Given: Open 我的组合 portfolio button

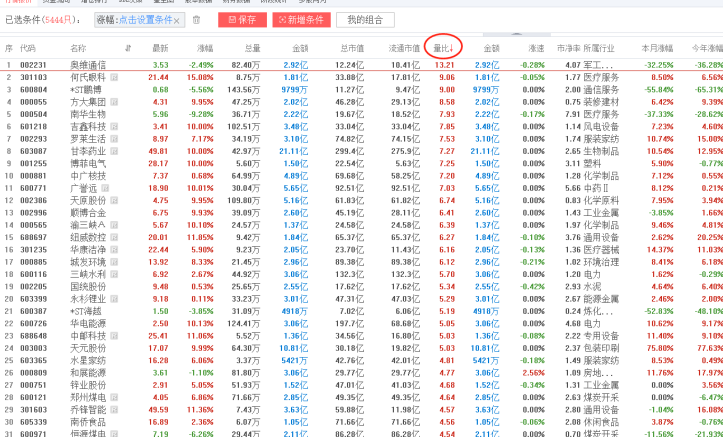Looking at the screenshot, I should click(x=365, y=20).
